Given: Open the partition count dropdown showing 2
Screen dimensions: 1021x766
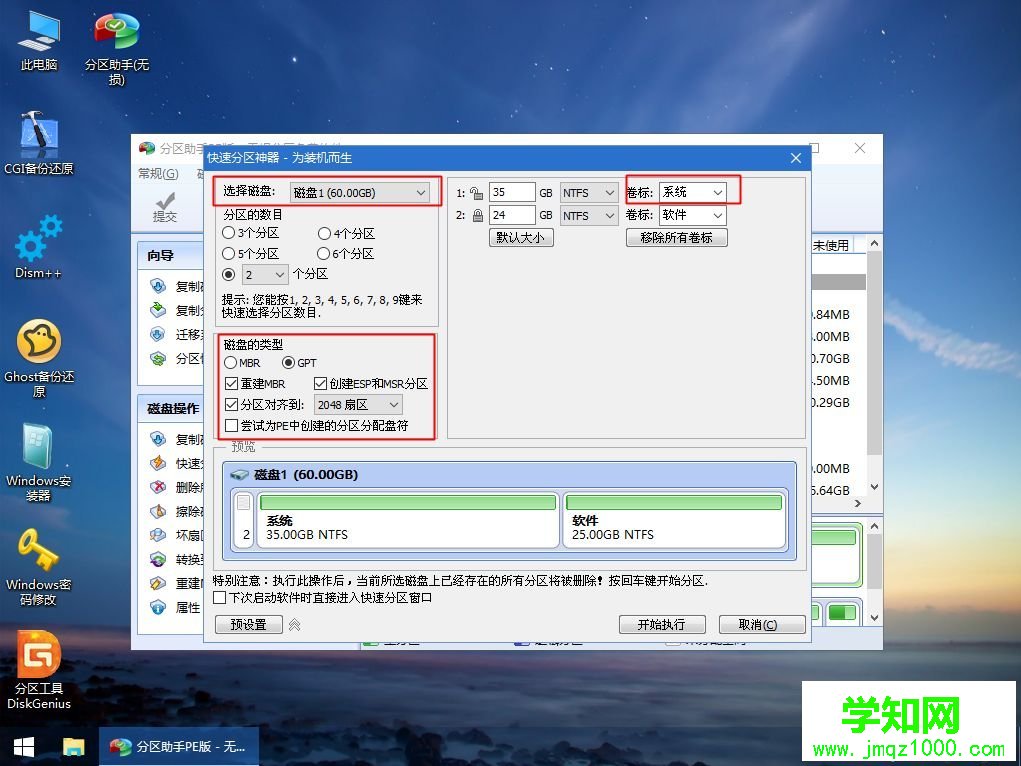Looking at the screenshot, I should point(266,274).
